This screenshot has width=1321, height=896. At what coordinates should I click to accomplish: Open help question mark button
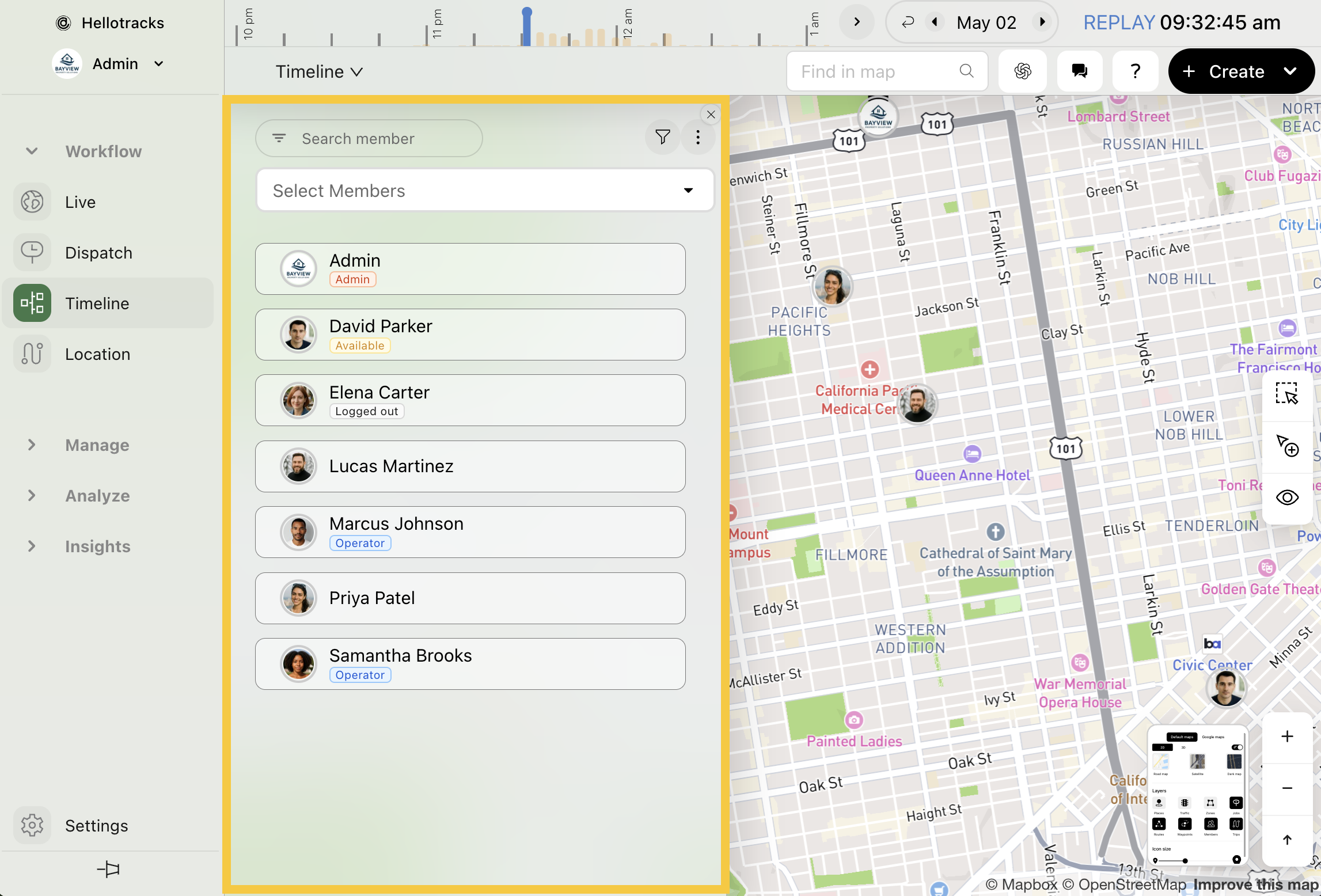point(1135,71)
